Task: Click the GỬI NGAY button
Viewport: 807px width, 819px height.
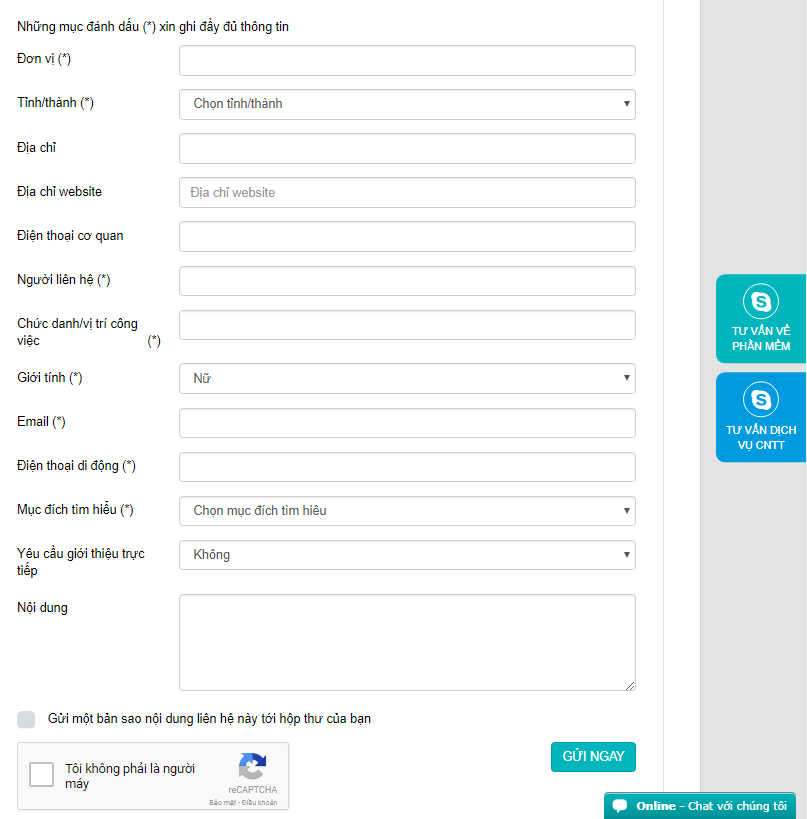Action: tap(593, 757)
